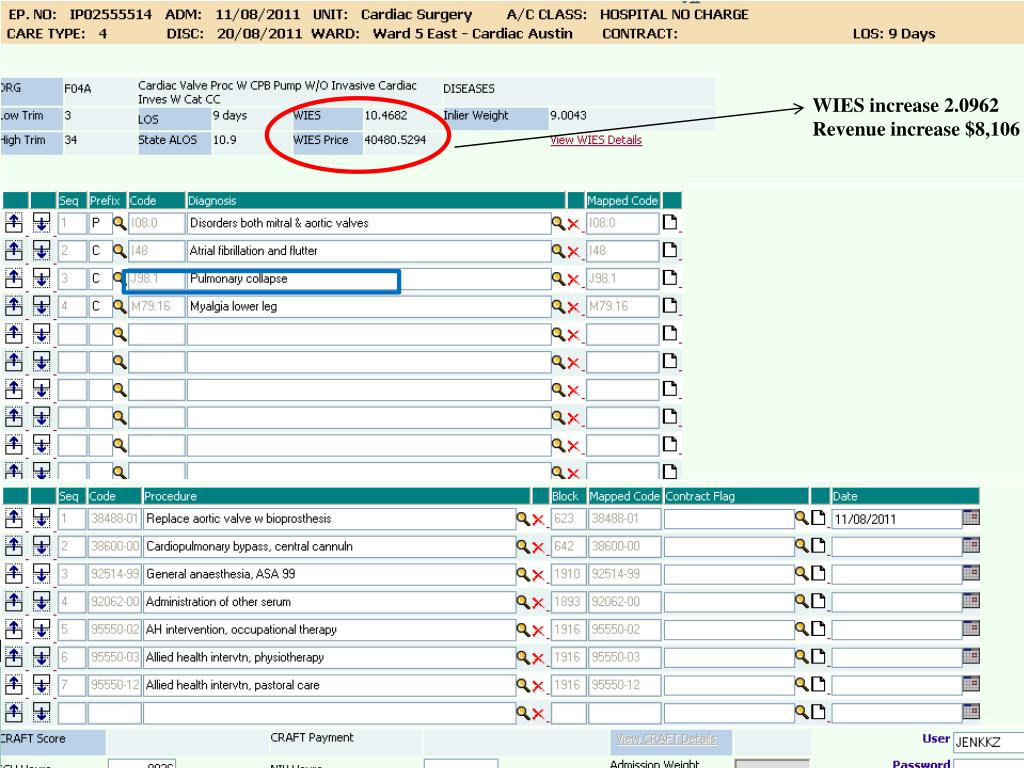
Task: Search procedure lookup for General anaesthesia row
Action: (x=523, y=574)
